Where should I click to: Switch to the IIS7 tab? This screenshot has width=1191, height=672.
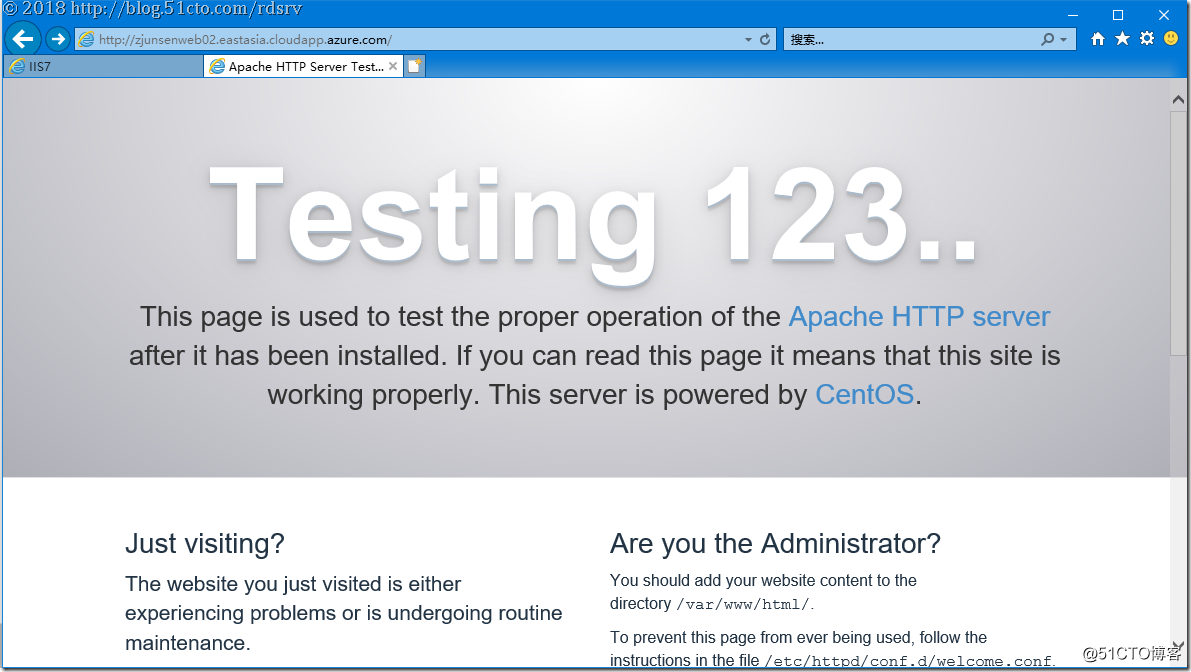(103, 67)
